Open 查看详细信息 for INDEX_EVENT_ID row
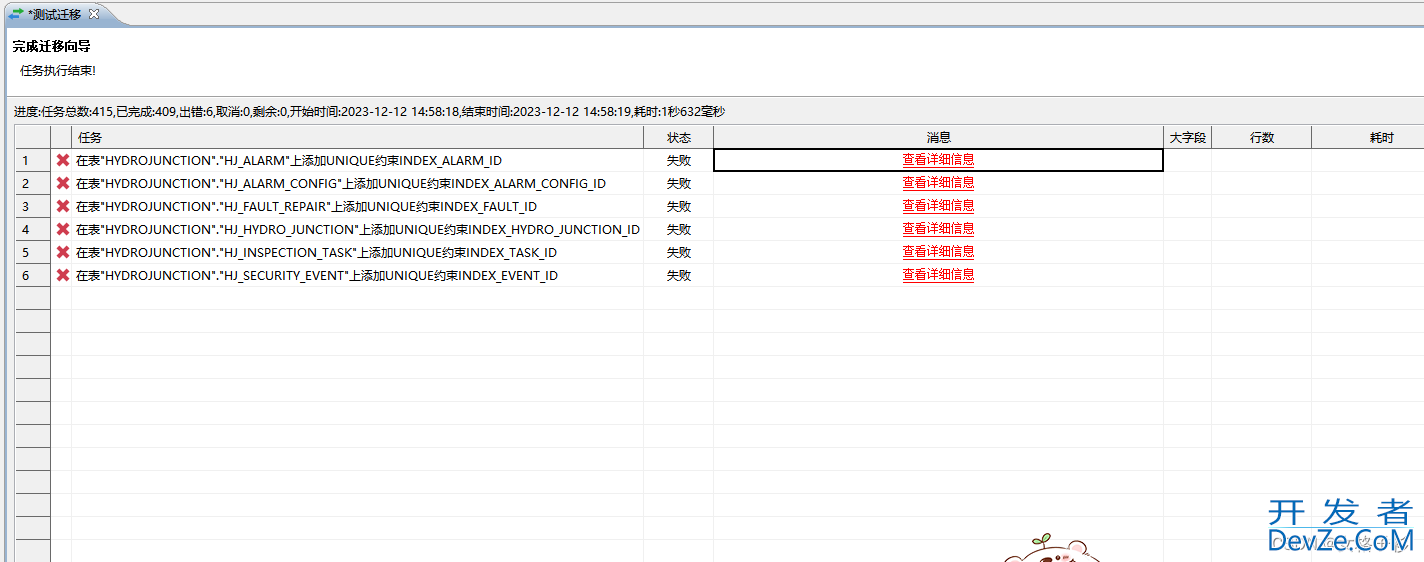Image resolution: width=1424 pixels, height=562 pixels. coord(938,274)
